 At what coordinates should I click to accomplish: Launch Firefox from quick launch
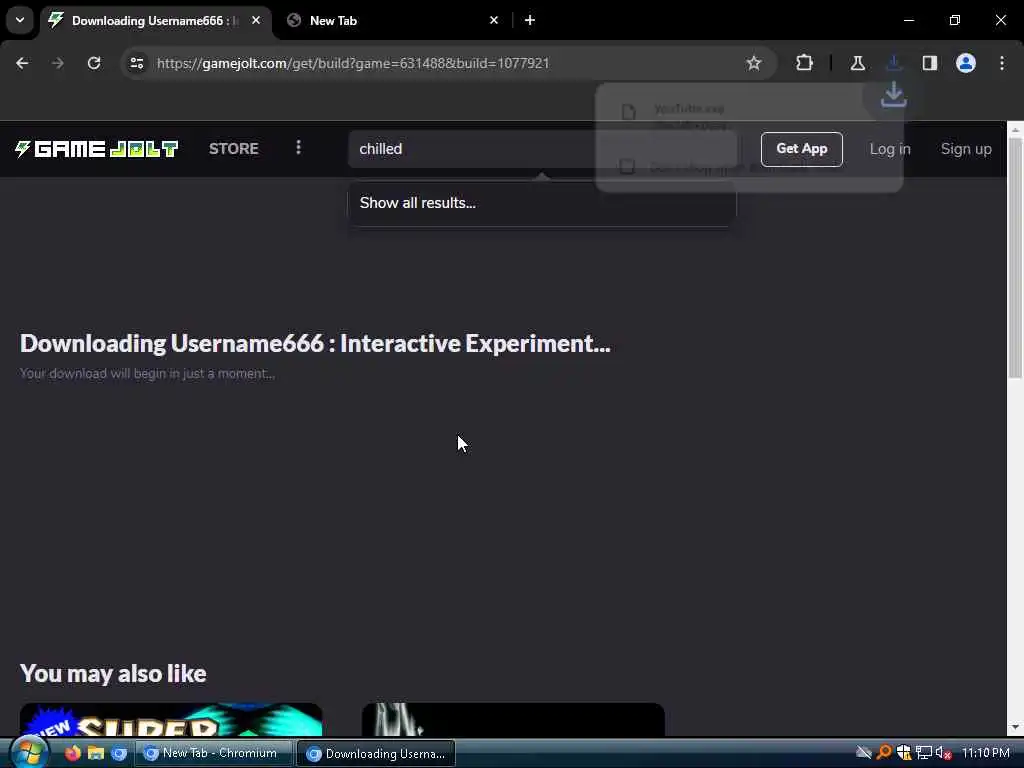[x=72, y=753]
